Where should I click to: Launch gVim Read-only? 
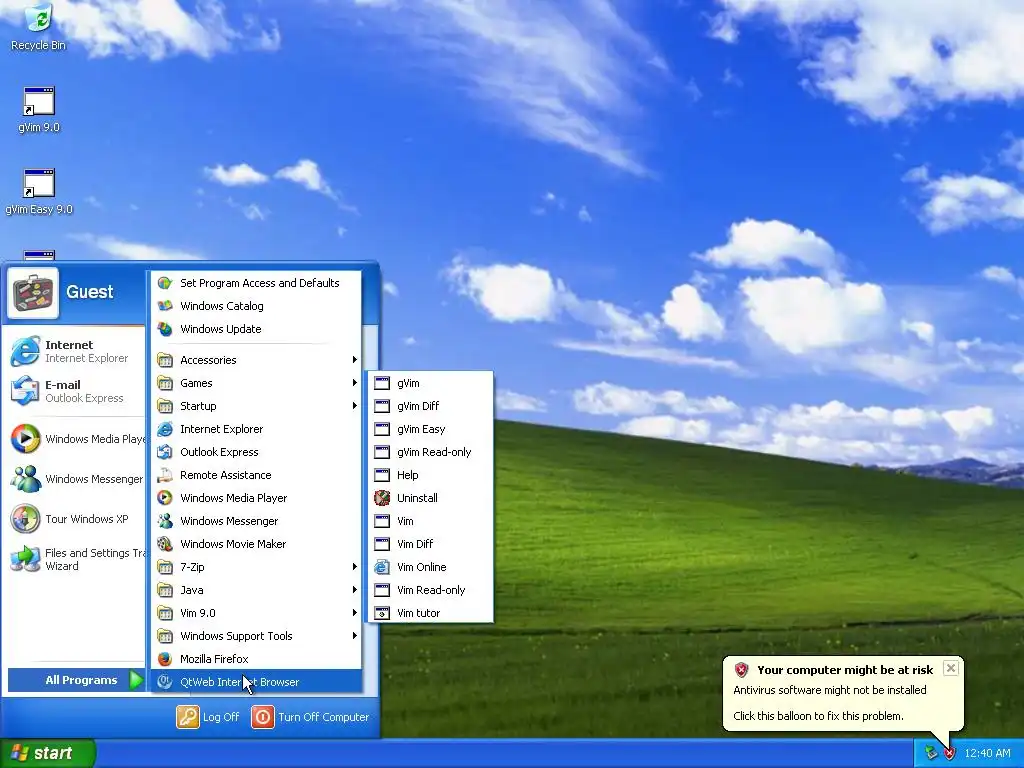(x=430, y=452)
